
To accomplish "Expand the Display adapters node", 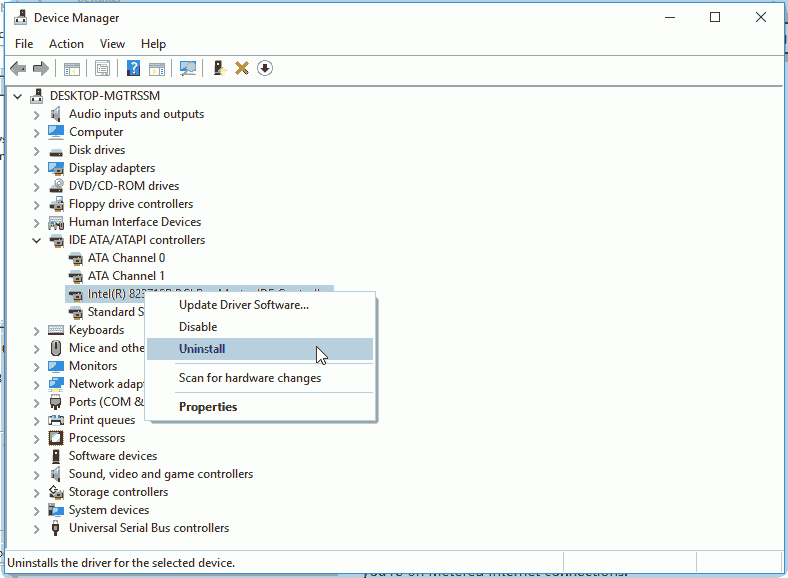I will point(36,169).
